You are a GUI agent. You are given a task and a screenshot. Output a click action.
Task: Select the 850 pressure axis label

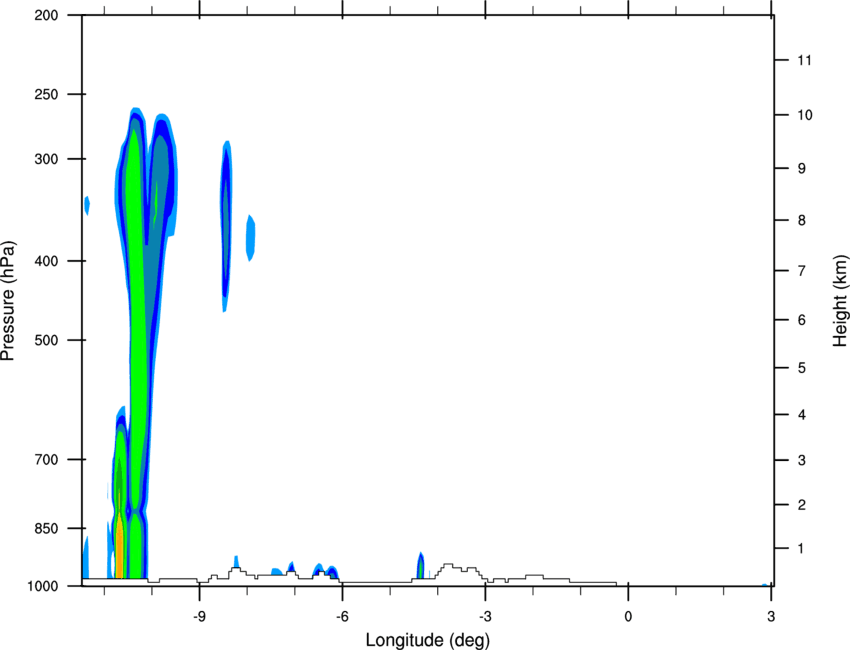[x=46, y=529]
